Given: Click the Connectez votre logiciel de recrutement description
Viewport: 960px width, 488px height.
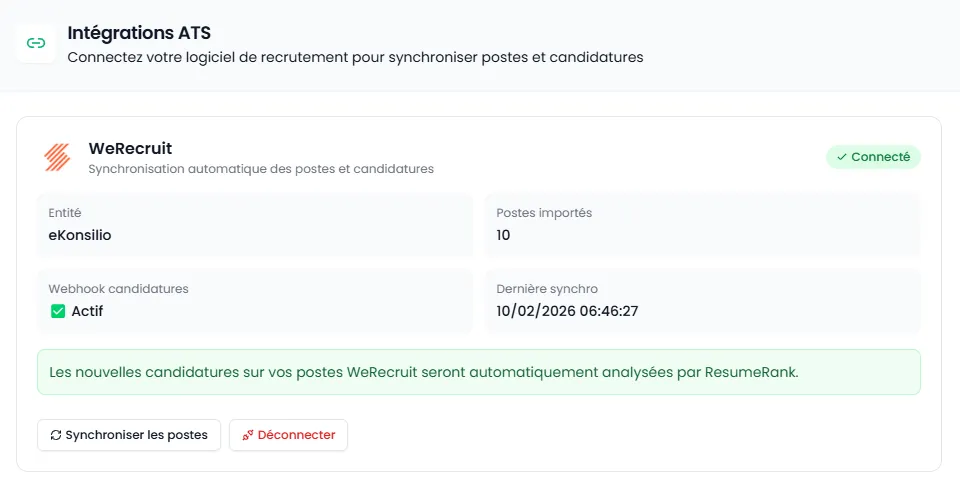Looking at the screenshot, I should 355,58.
